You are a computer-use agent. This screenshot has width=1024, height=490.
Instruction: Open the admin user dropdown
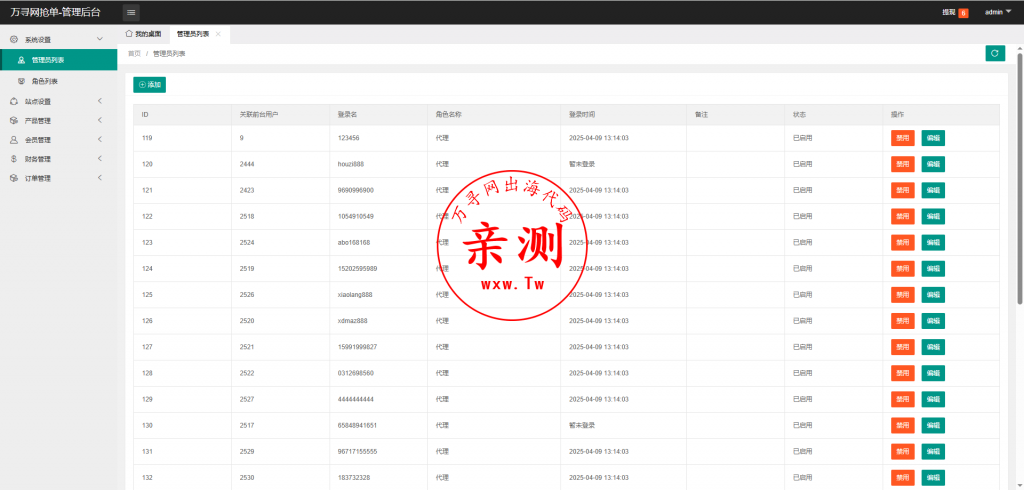[998, 12]
